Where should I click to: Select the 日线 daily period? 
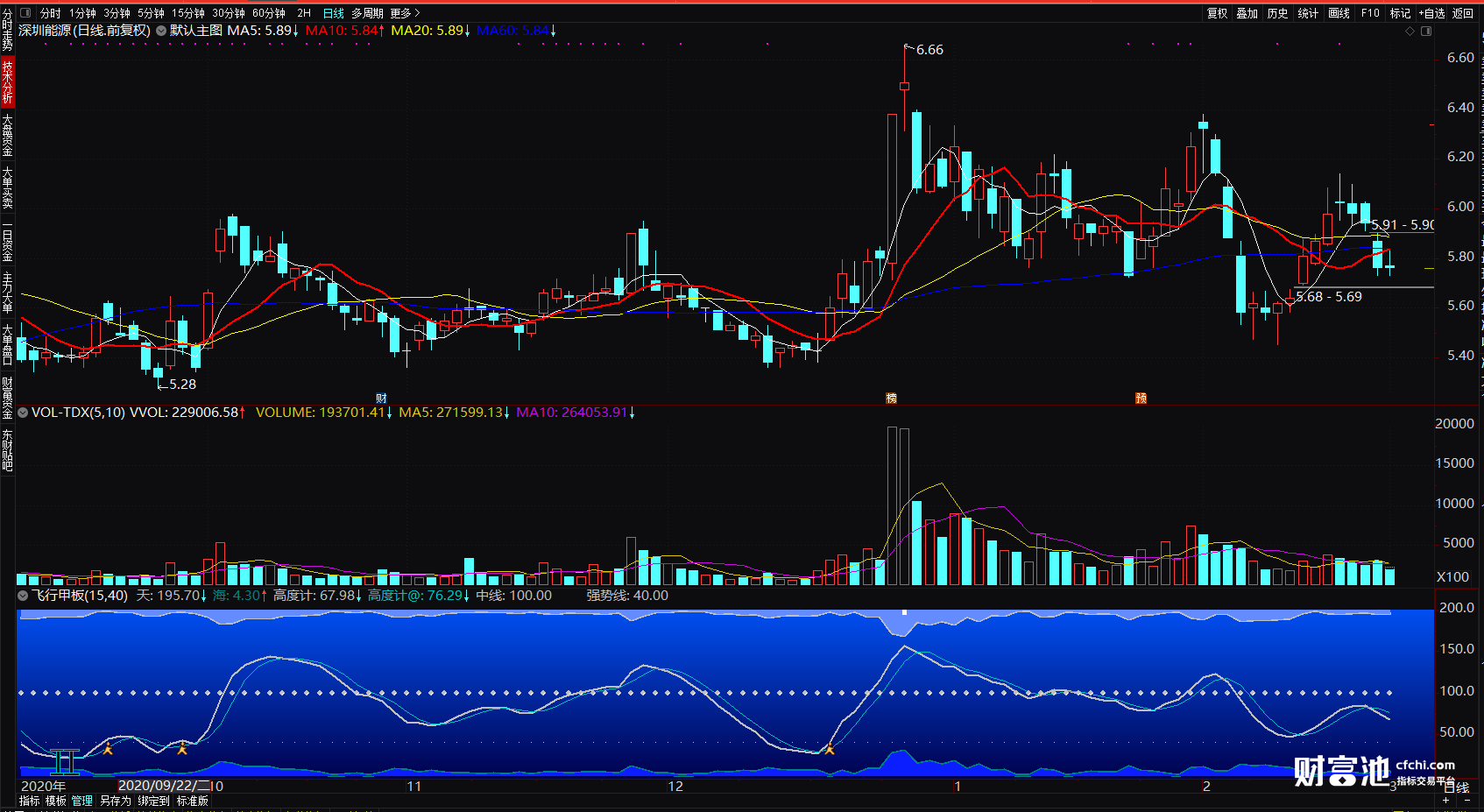334,13
